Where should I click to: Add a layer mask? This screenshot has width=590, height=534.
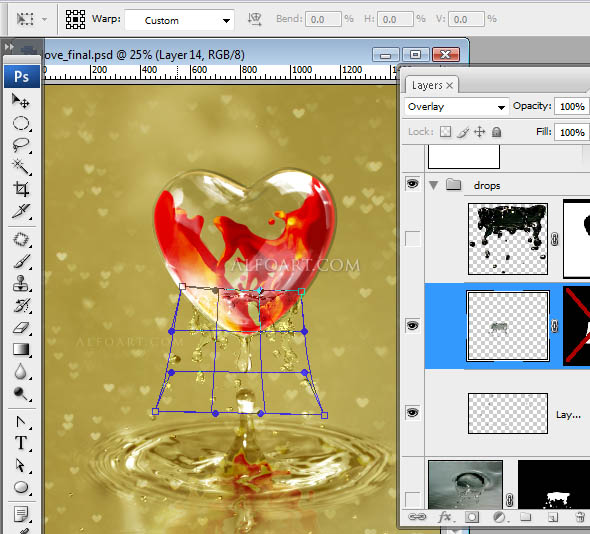[x=471, y=517]
